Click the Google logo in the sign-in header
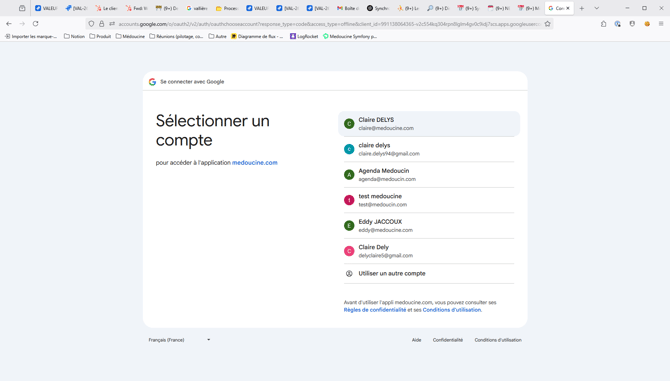Image resolution: width=670 pixels, height=381 pixels. coord(152,82)
